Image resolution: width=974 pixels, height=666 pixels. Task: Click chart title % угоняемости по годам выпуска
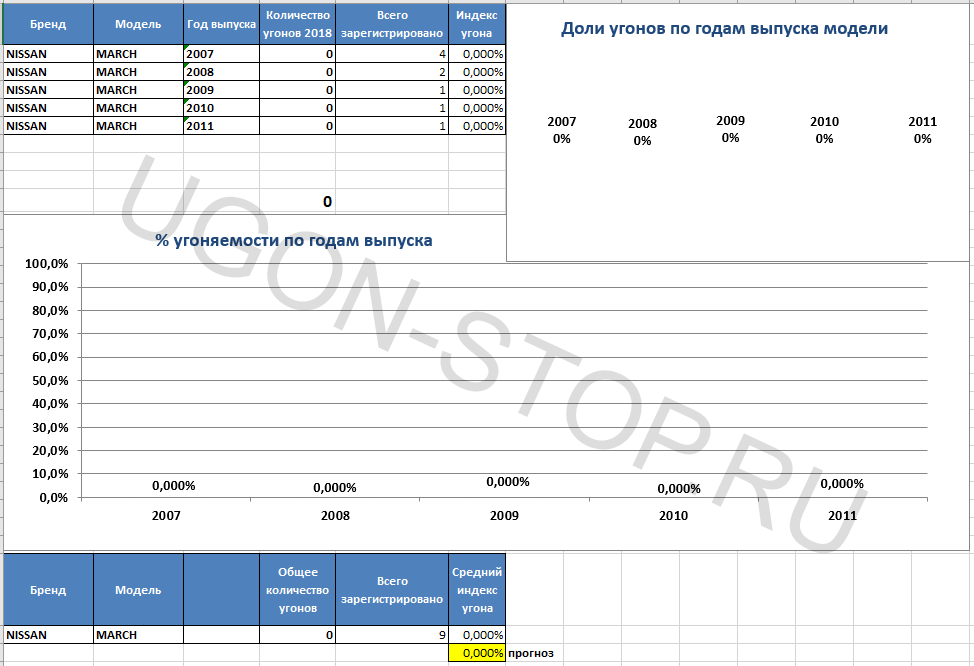[294, 240]
